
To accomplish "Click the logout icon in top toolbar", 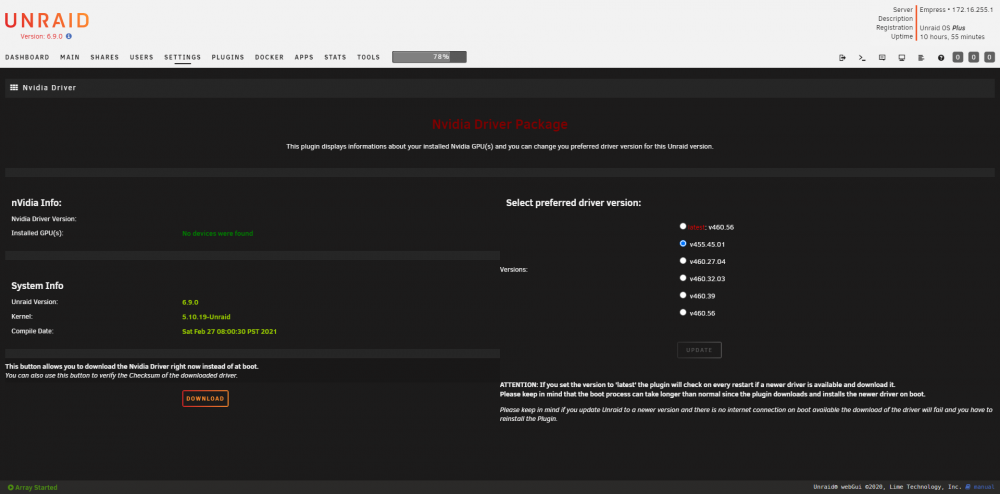I will tap(842, 57).
